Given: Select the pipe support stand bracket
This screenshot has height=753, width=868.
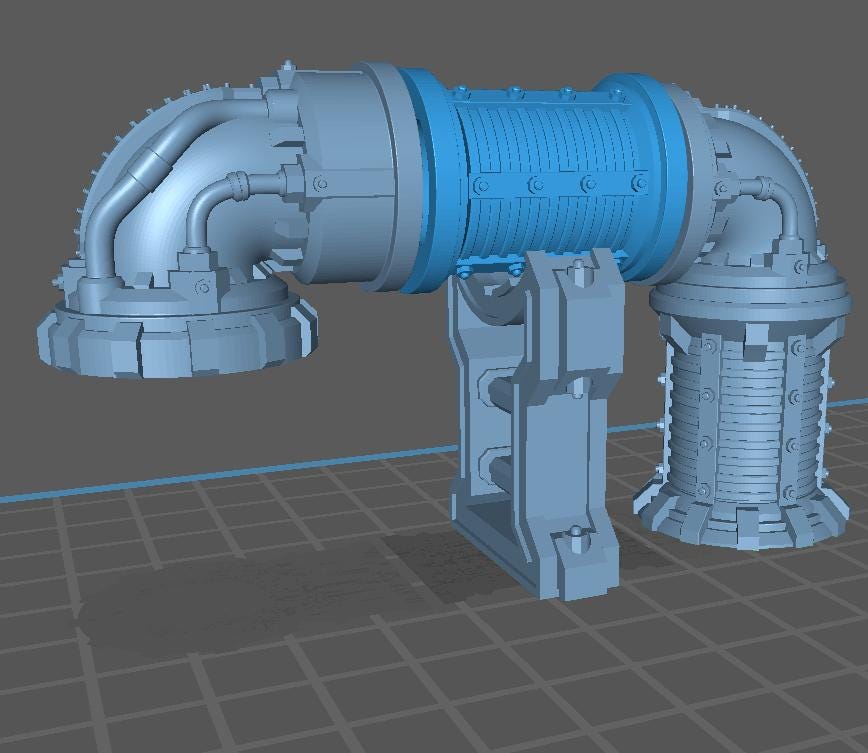Looking at the screenshot, I should point(536,425).
